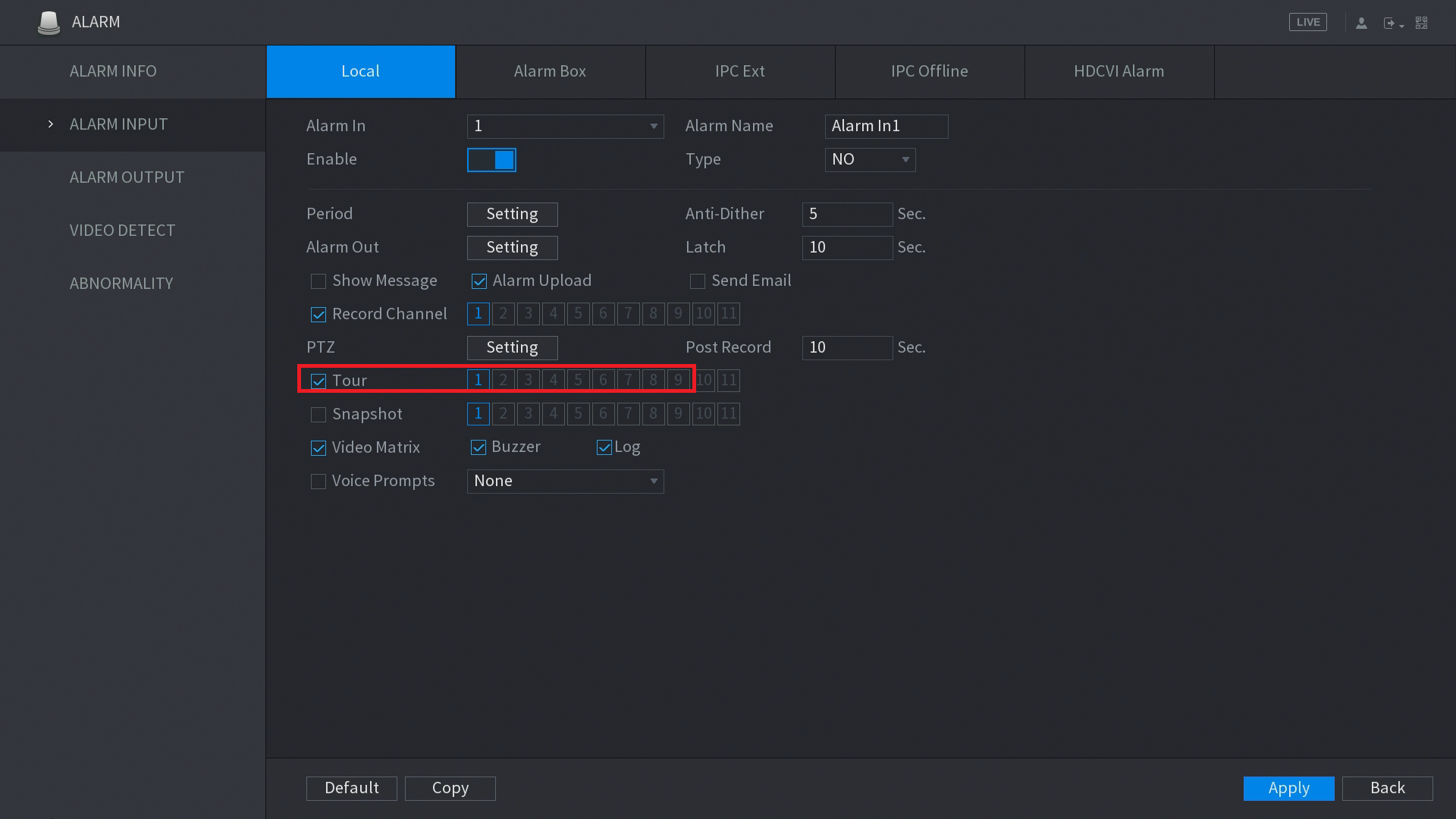This screenshot has width=1456, height=819.
Task: Click the Period Setting button
Action: 512,215
